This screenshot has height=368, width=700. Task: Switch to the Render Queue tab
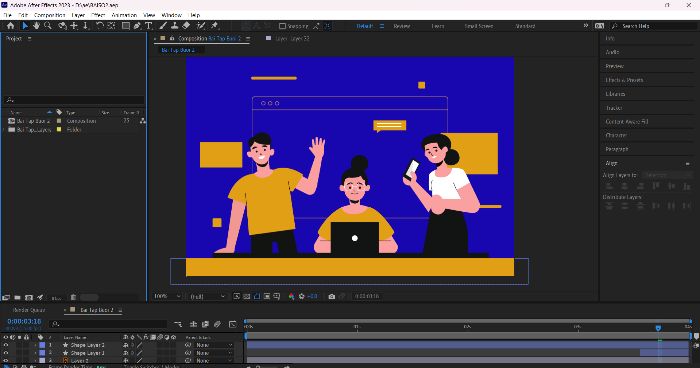[x=29, y=310]
